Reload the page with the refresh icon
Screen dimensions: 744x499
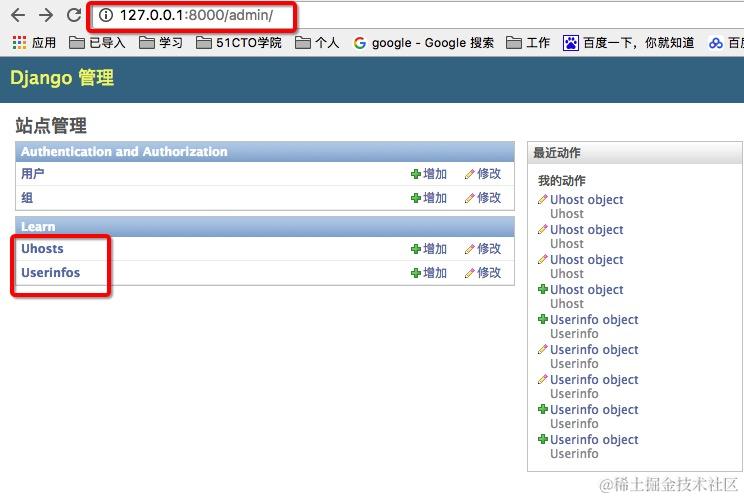(74, 15)
